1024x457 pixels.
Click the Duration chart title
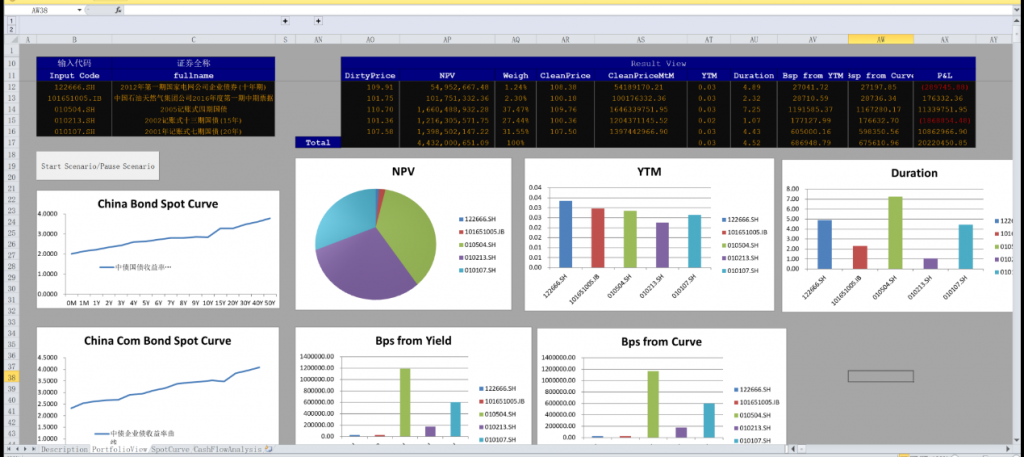pyautogui.click(x=914, y=173)
